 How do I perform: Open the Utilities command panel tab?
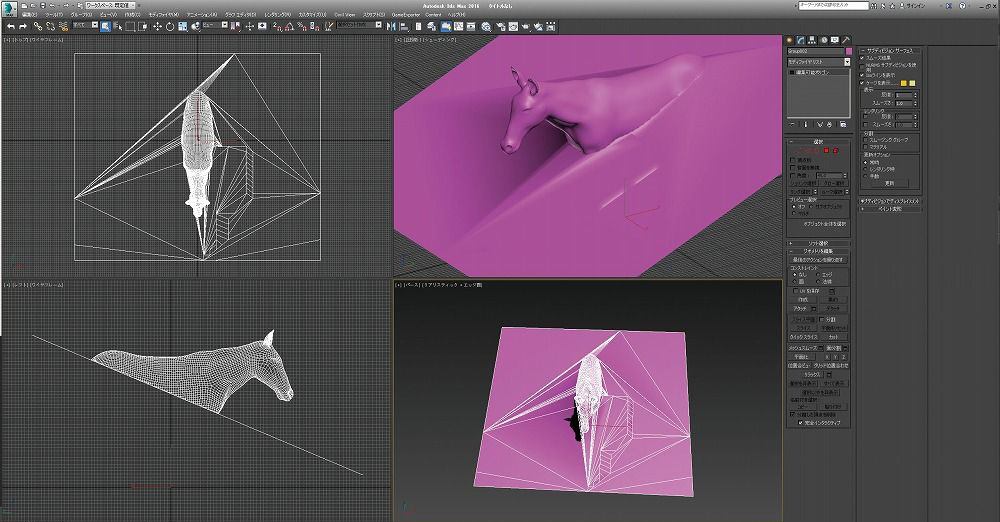pyautogui.click(x=846, y=40)
